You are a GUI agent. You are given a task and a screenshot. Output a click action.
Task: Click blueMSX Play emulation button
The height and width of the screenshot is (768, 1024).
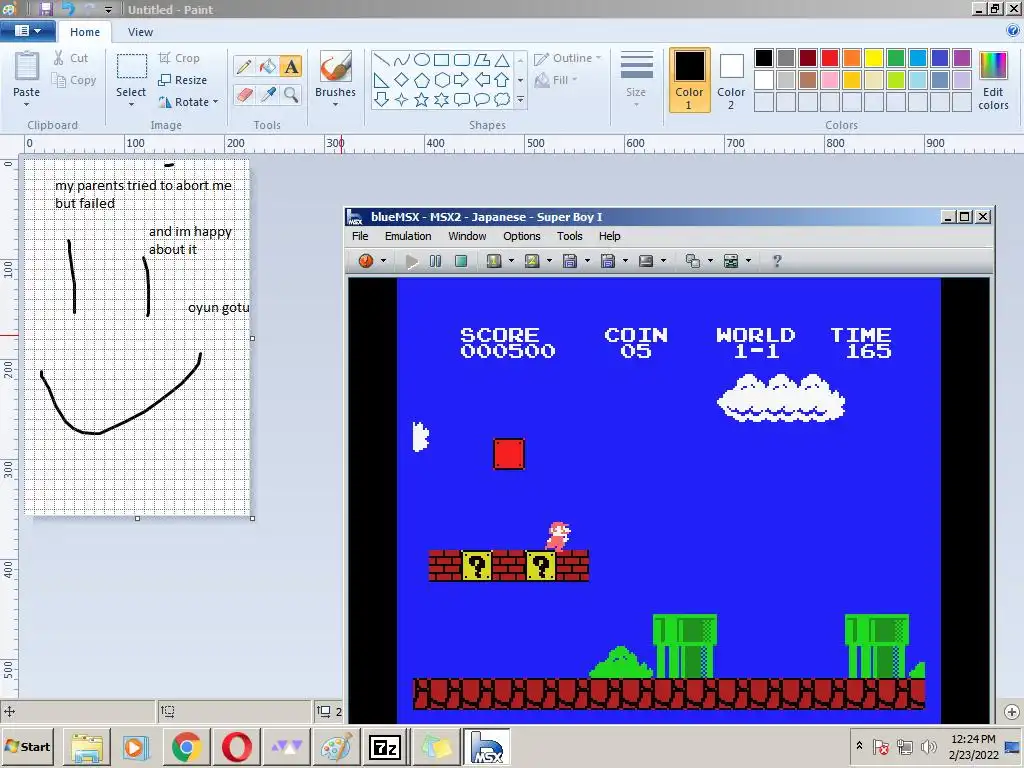coord(411,261)
